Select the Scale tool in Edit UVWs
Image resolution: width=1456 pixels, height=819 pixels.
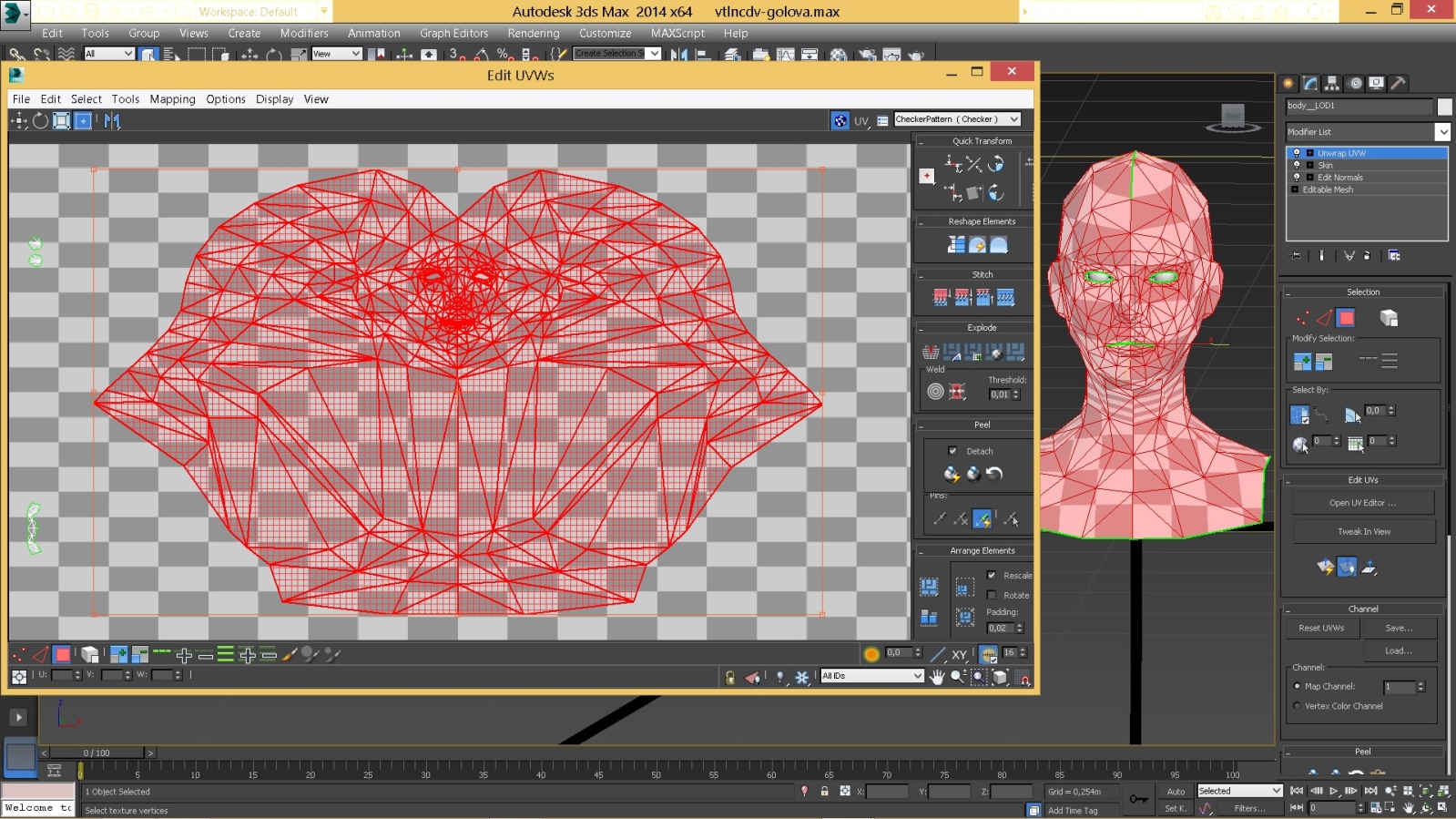[61, 120]
